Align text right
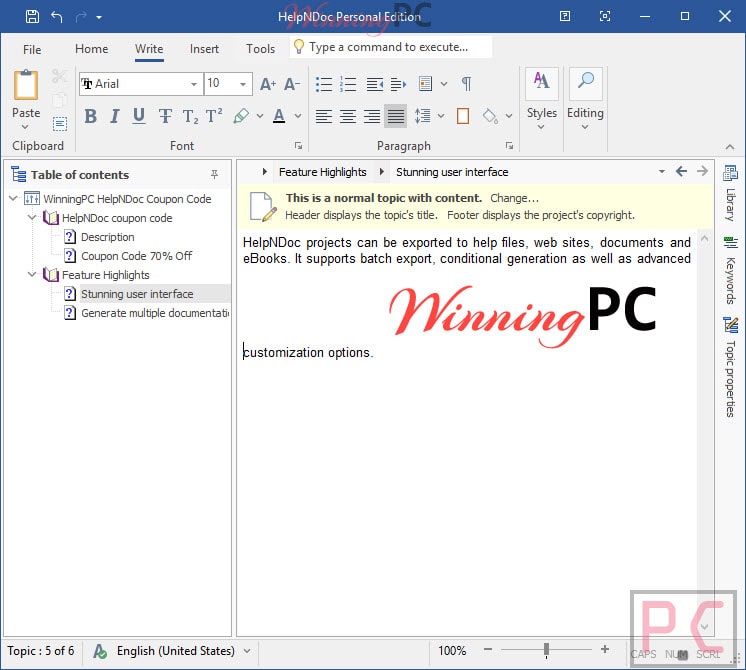Screen dimensions: 746x670 (372, 116)
